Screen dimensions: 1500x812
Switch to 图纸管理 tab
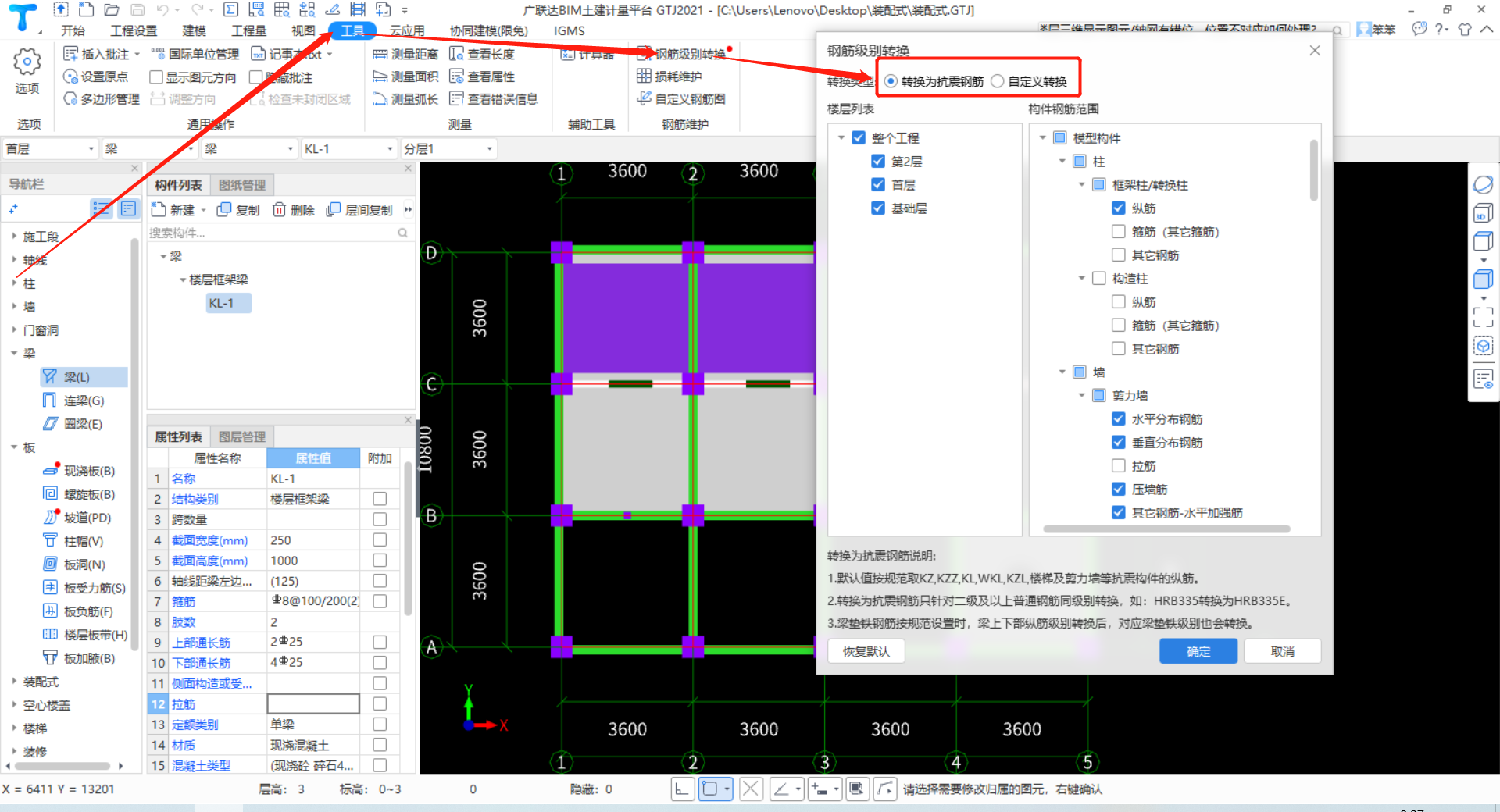coord(242,185)
